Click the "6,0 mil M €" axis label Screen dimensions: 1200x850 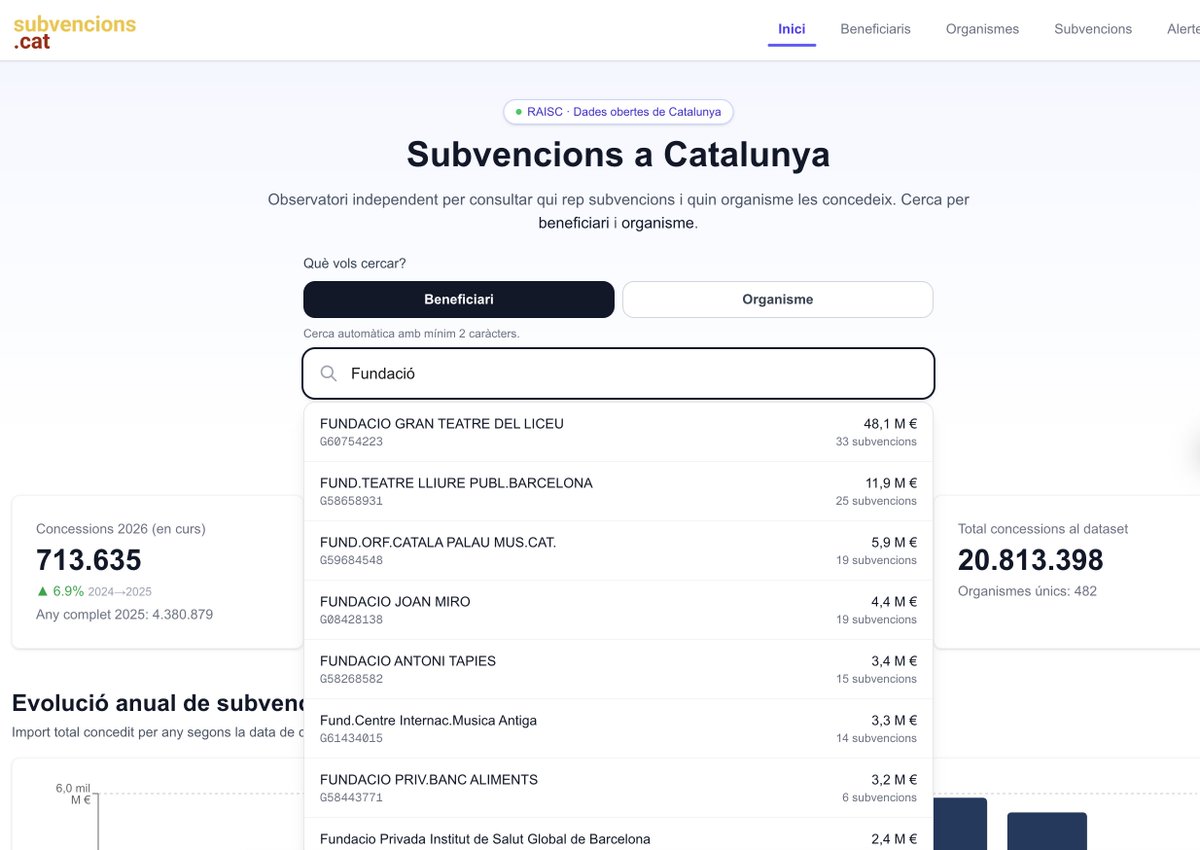(73, 794)
